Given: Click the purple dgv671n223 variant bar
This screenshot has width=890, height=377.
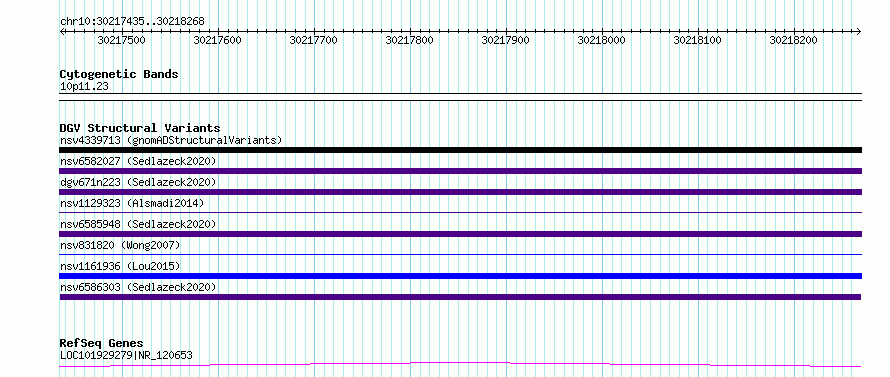Looking at the screenshot, I should pyautogui.click(x=460, y=192).
